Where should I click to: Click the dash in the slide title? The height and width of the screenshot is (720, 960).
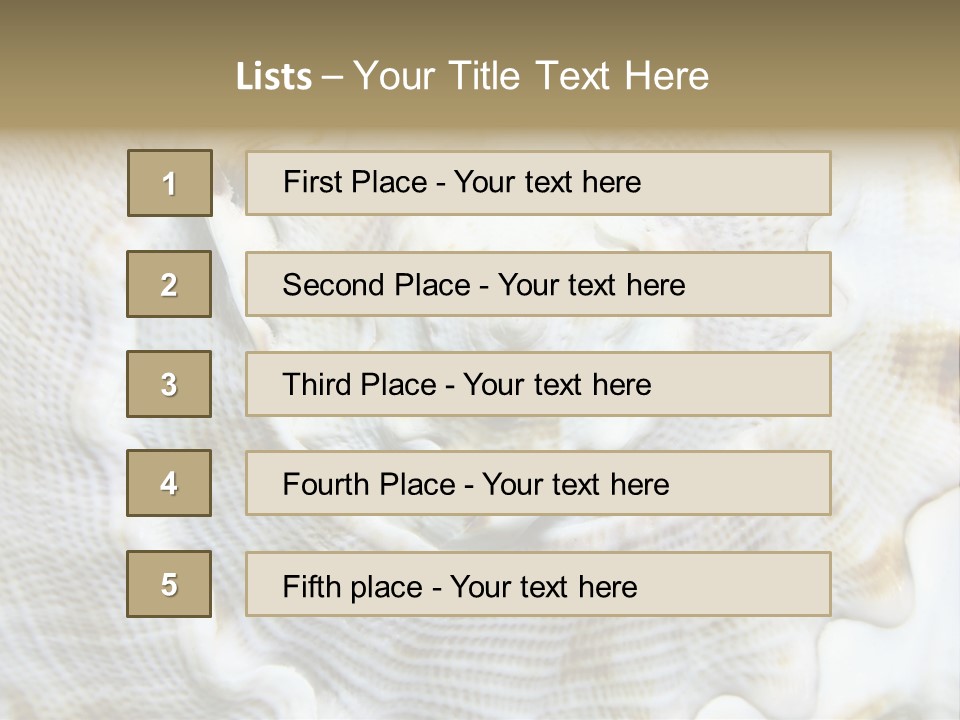333,77
